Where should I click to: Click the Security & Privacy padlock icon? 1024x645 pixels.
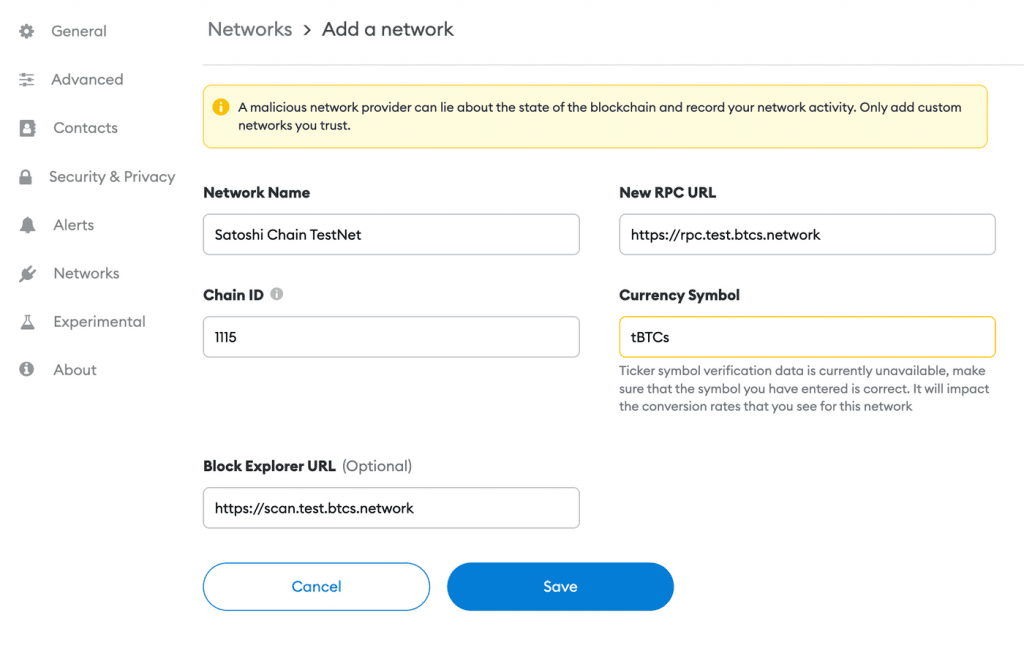25,176
